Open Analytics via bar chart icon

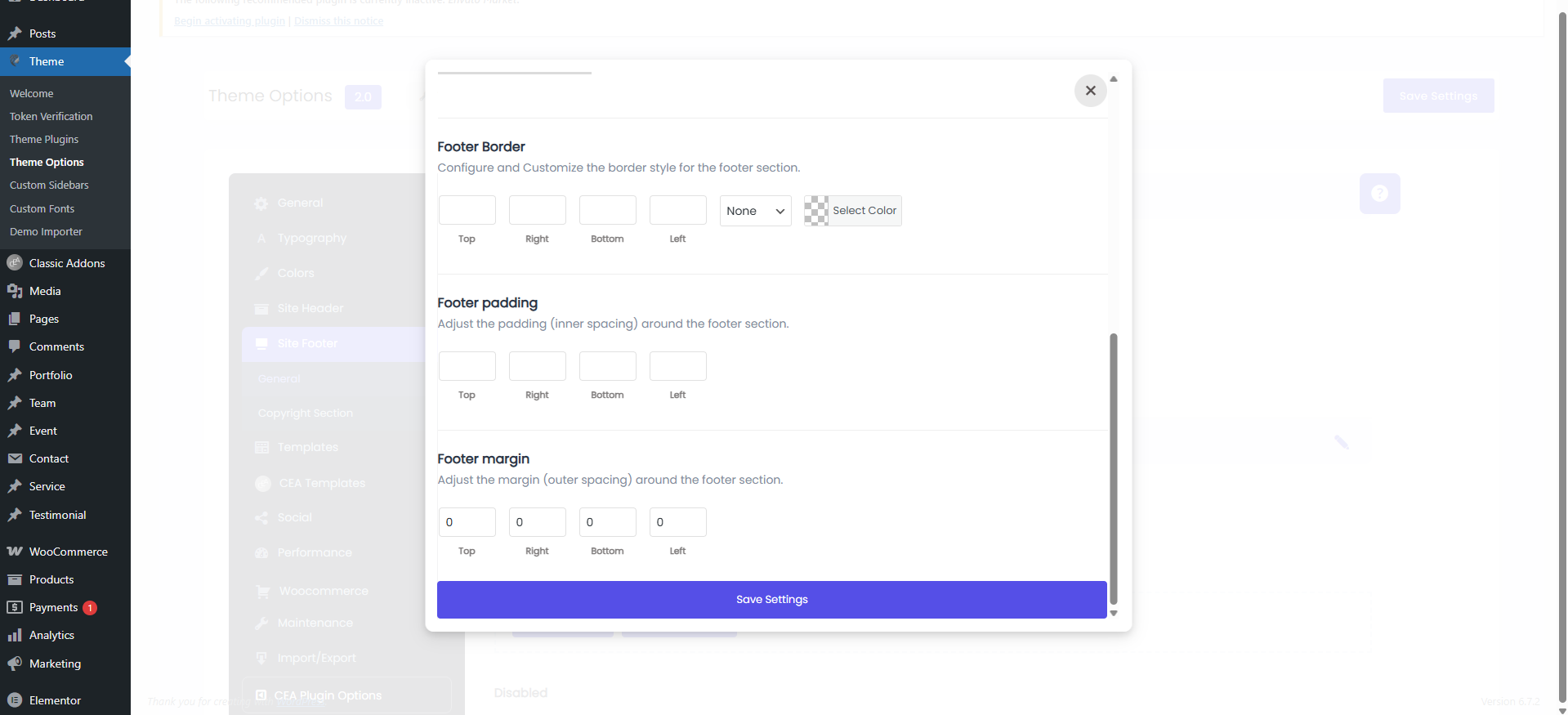[15, 635]
